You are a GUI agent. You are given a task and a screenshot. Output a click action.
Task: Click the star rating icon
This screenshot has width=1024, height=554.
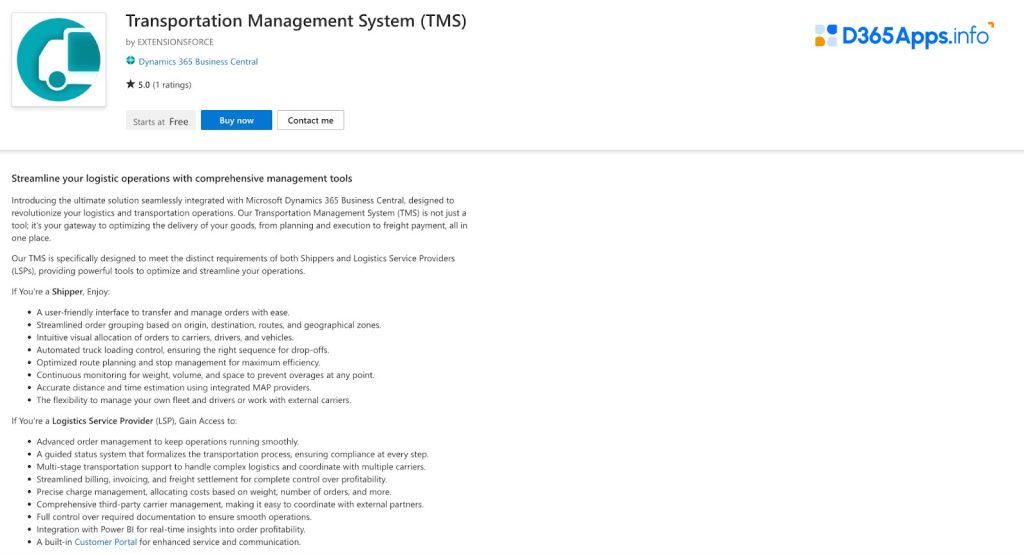click(x=131, y=84)
